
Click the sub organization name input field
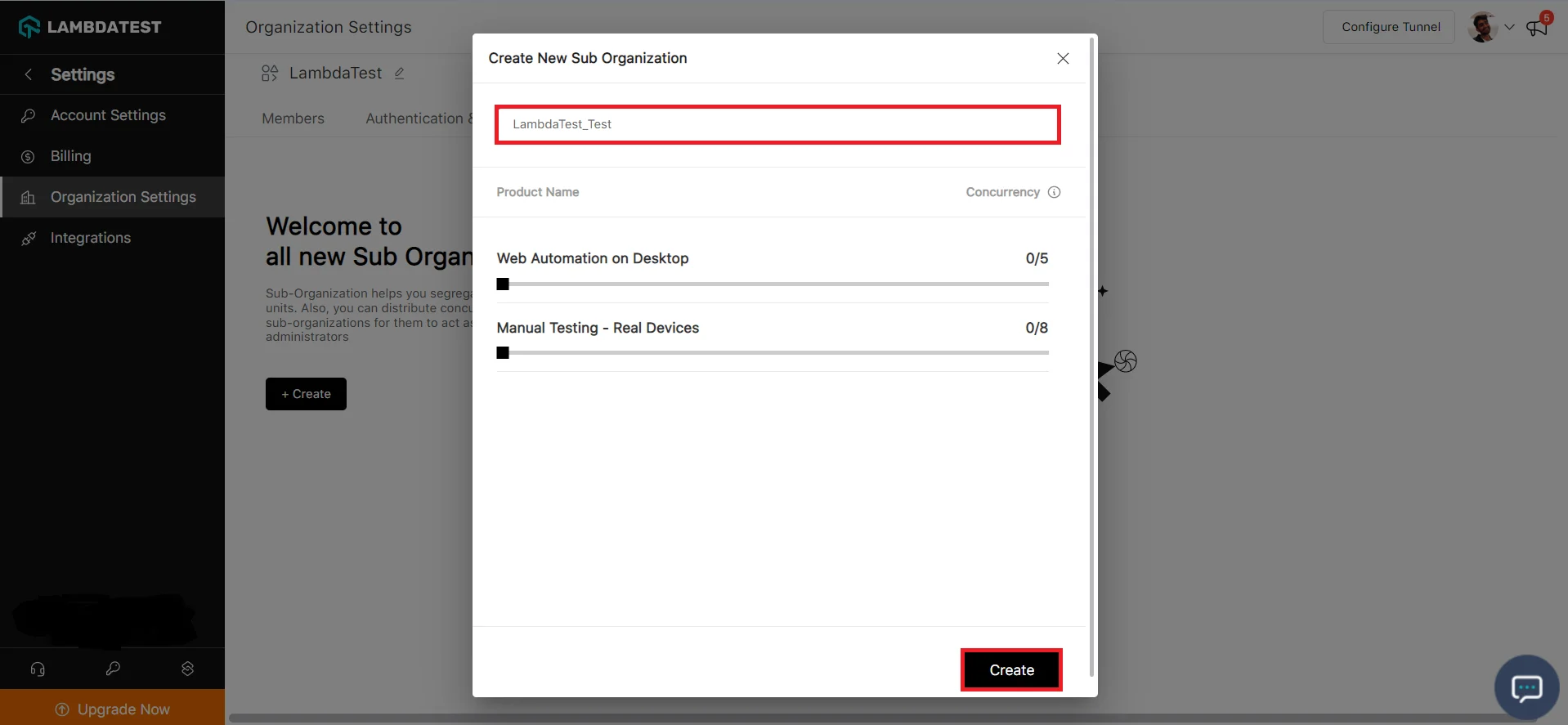[x=777, y=124]
